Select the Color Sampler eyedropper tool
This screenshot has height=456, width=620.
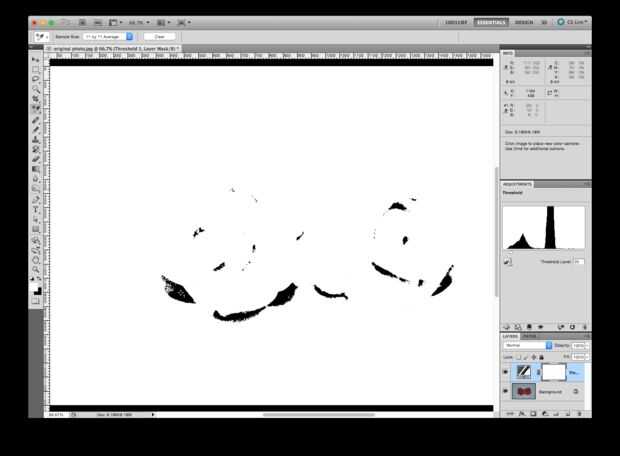pyautogui.click(x=36, y=109)
